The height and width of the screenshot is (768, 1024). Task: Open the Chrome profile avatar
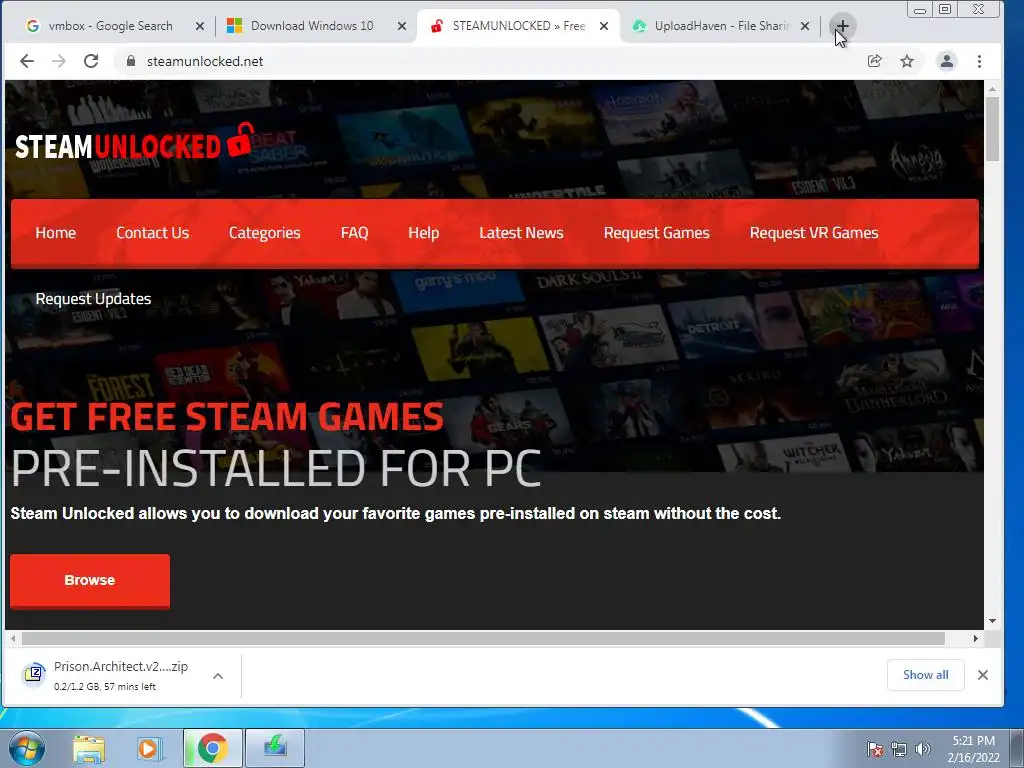pyautogui.click(x=946, y=61)
